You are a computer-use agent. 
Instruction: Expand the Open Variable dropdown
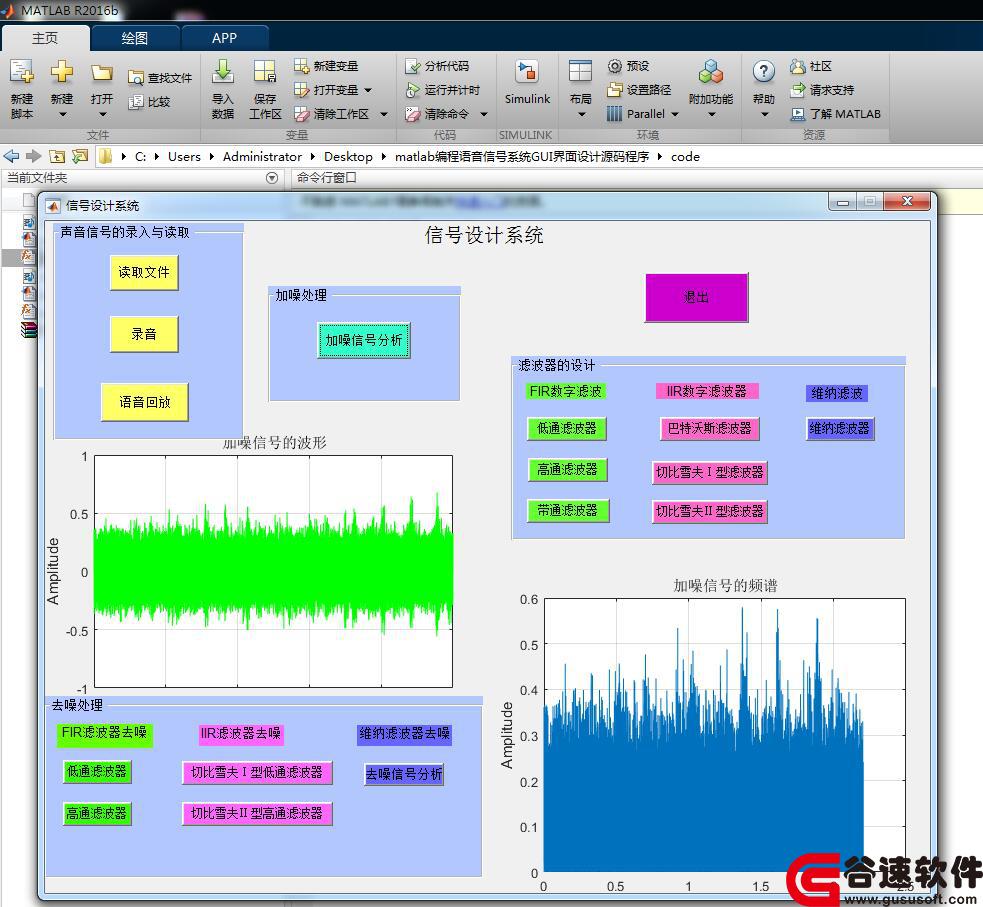pos(368,90)
